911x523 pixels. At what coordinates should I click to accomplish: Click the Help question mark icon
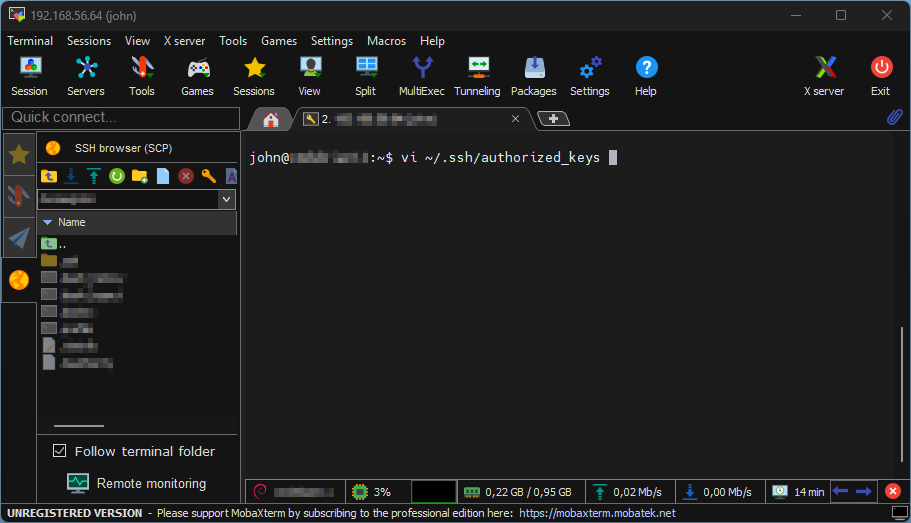click(646, 76)
